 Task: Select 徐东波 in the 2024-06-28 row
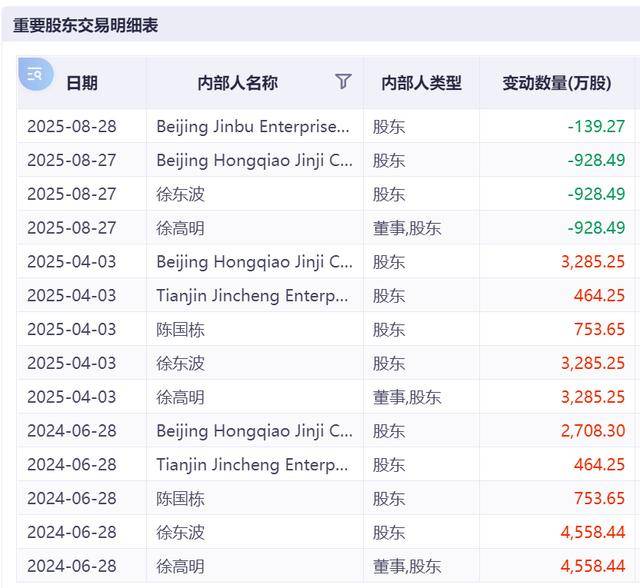click(x=180, y=533)
